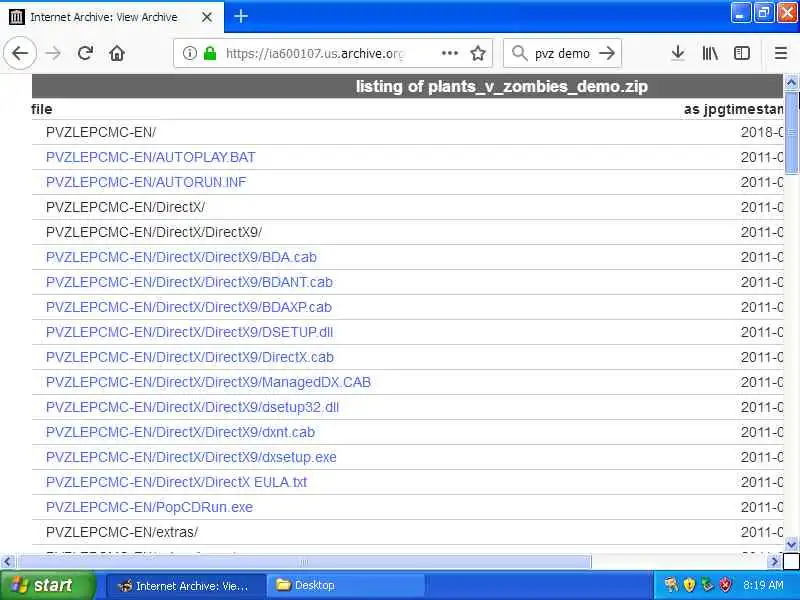
Task: Click the vertical scrollbar up arrow
Action: point(791,83)
